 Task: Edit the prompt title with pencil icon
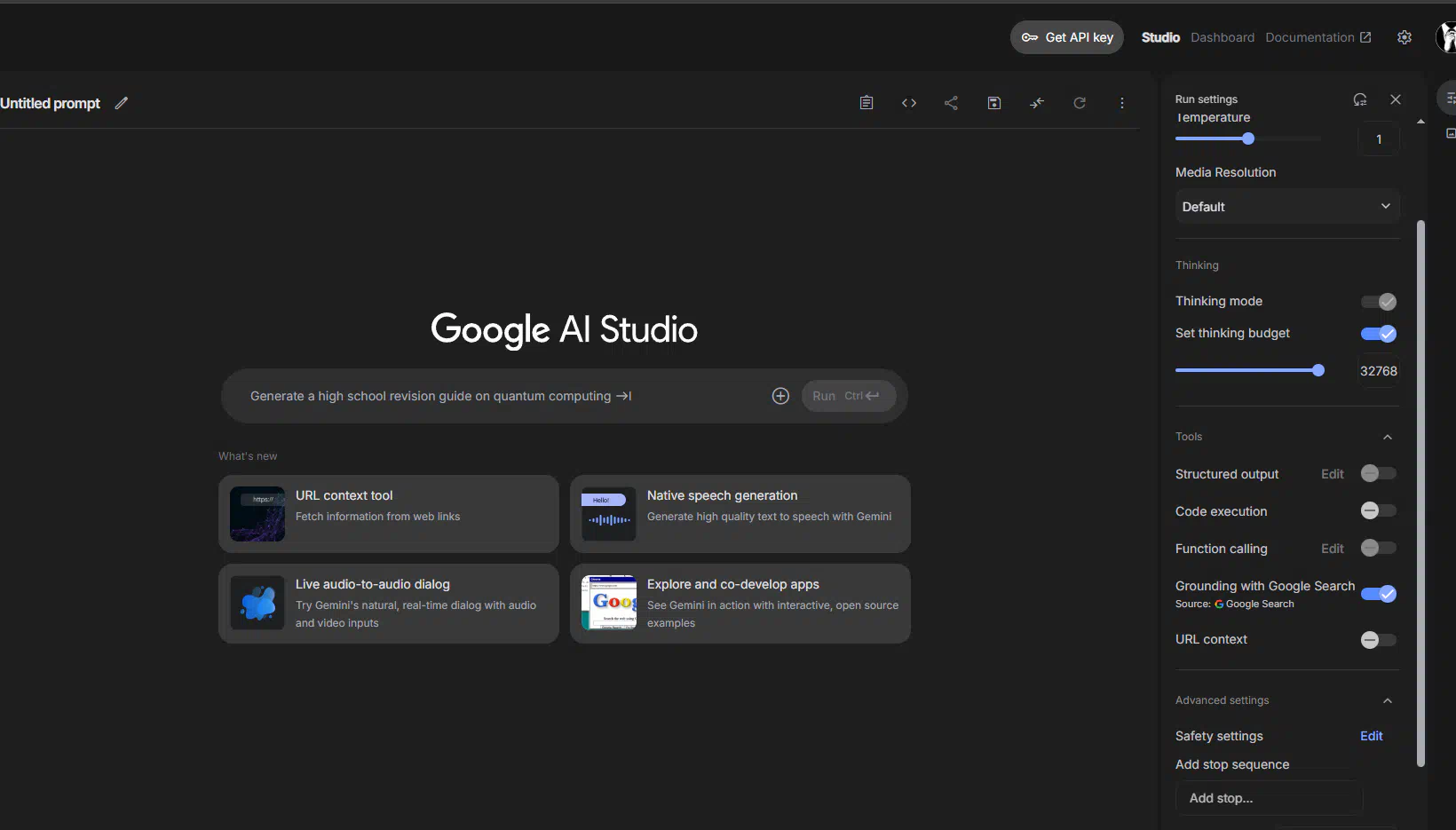pos(122,103)
